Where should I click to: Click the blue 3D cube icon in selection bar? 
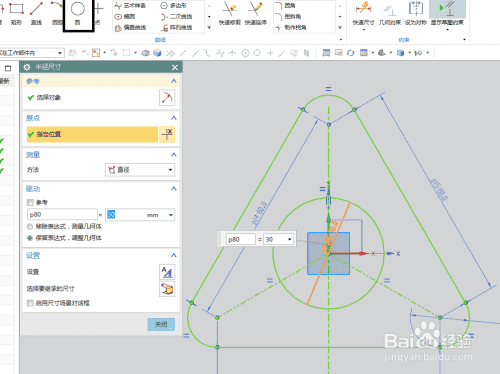(157, 53)
